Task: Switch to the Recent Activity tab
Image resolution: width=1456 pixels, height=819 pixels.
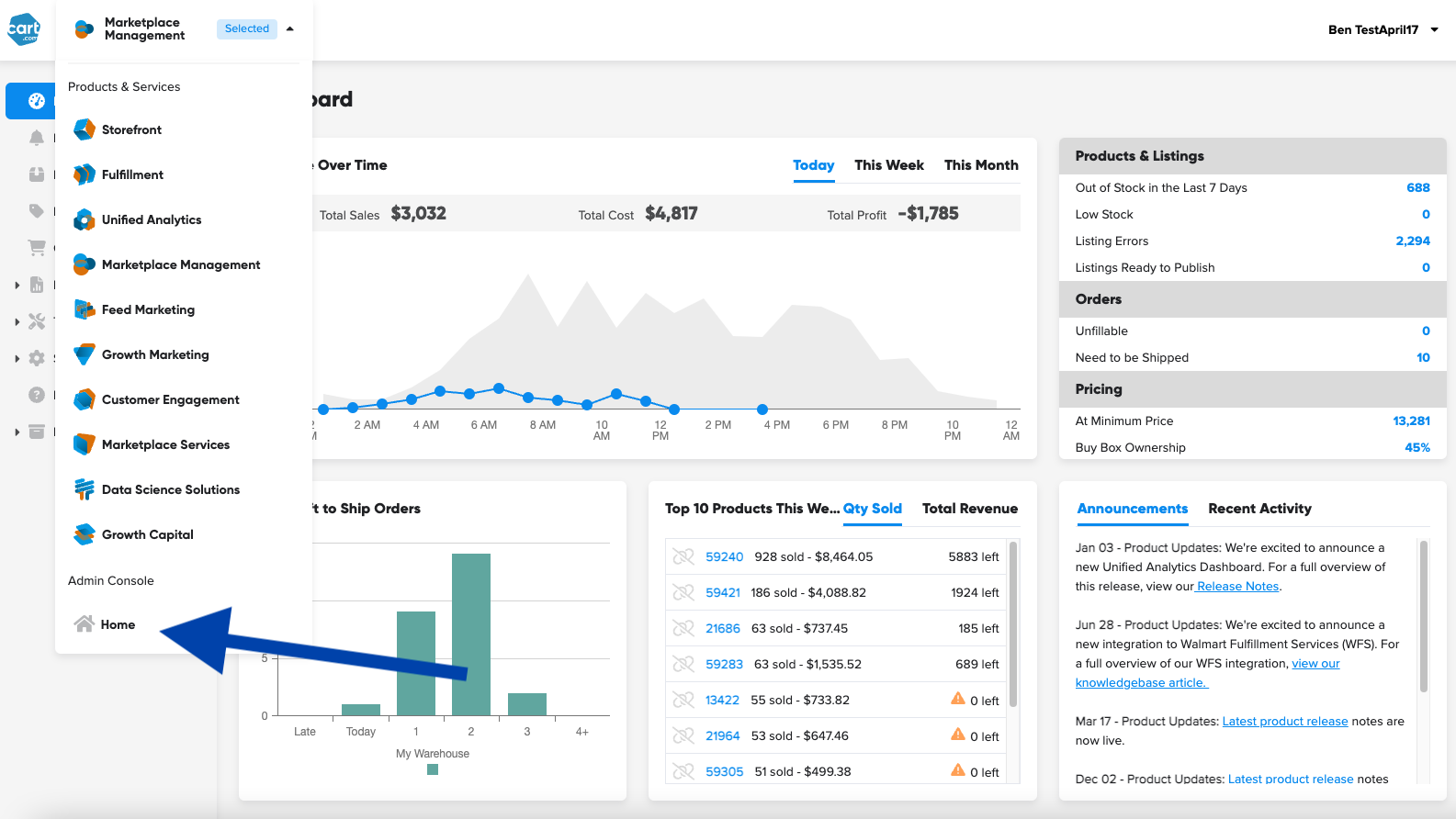Action: click(1259, 509)
